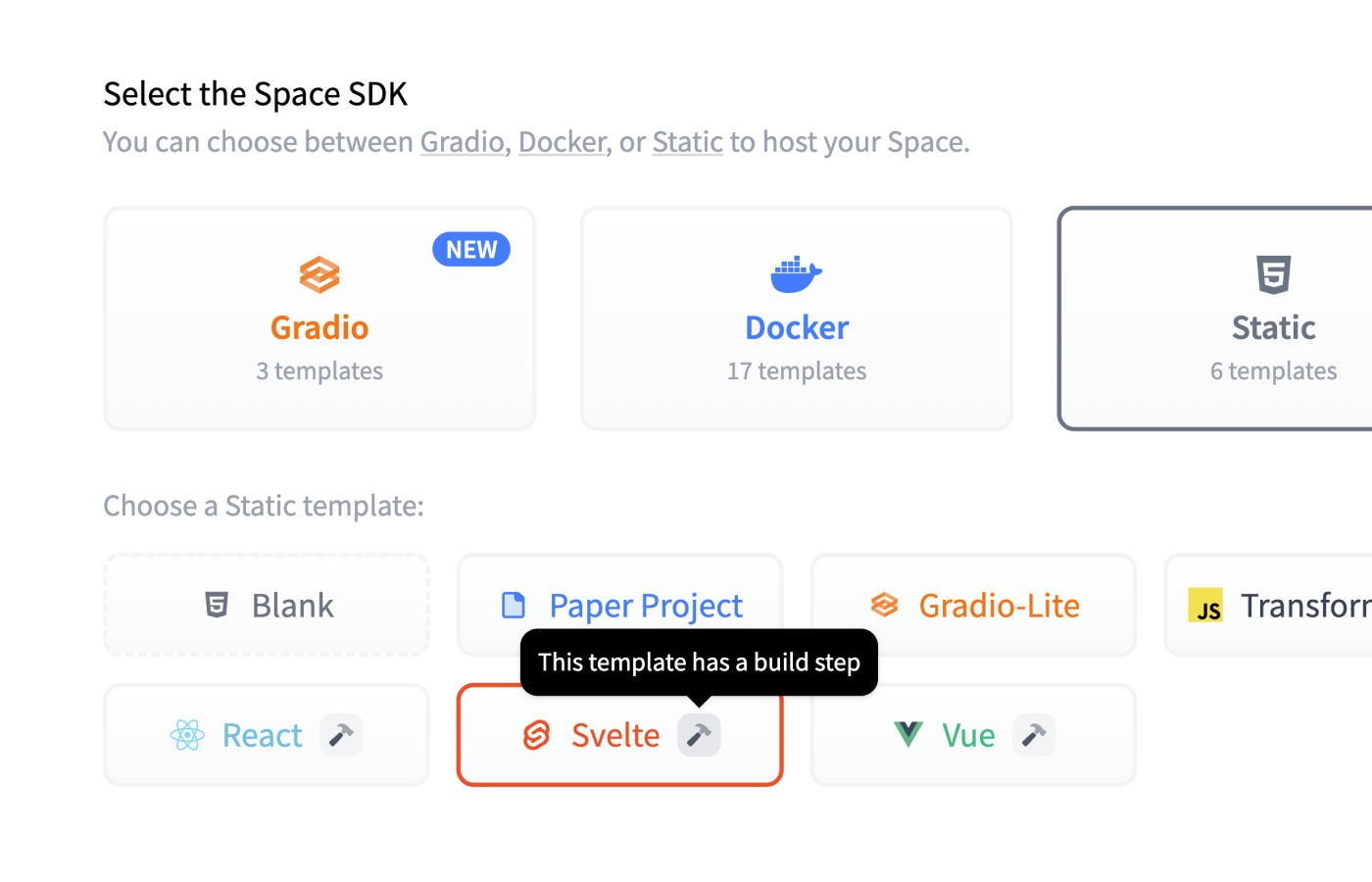The height and width of the screenshot is (882, 1372).
Task: Open the Gradio documentation link
Action: click(462, 142)
